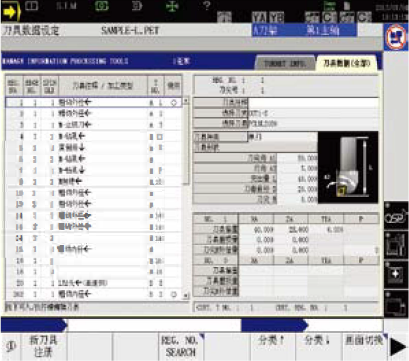Click the green crosshair axis icon
Viewport: 409px width, 361px height.
click(172, 6)
